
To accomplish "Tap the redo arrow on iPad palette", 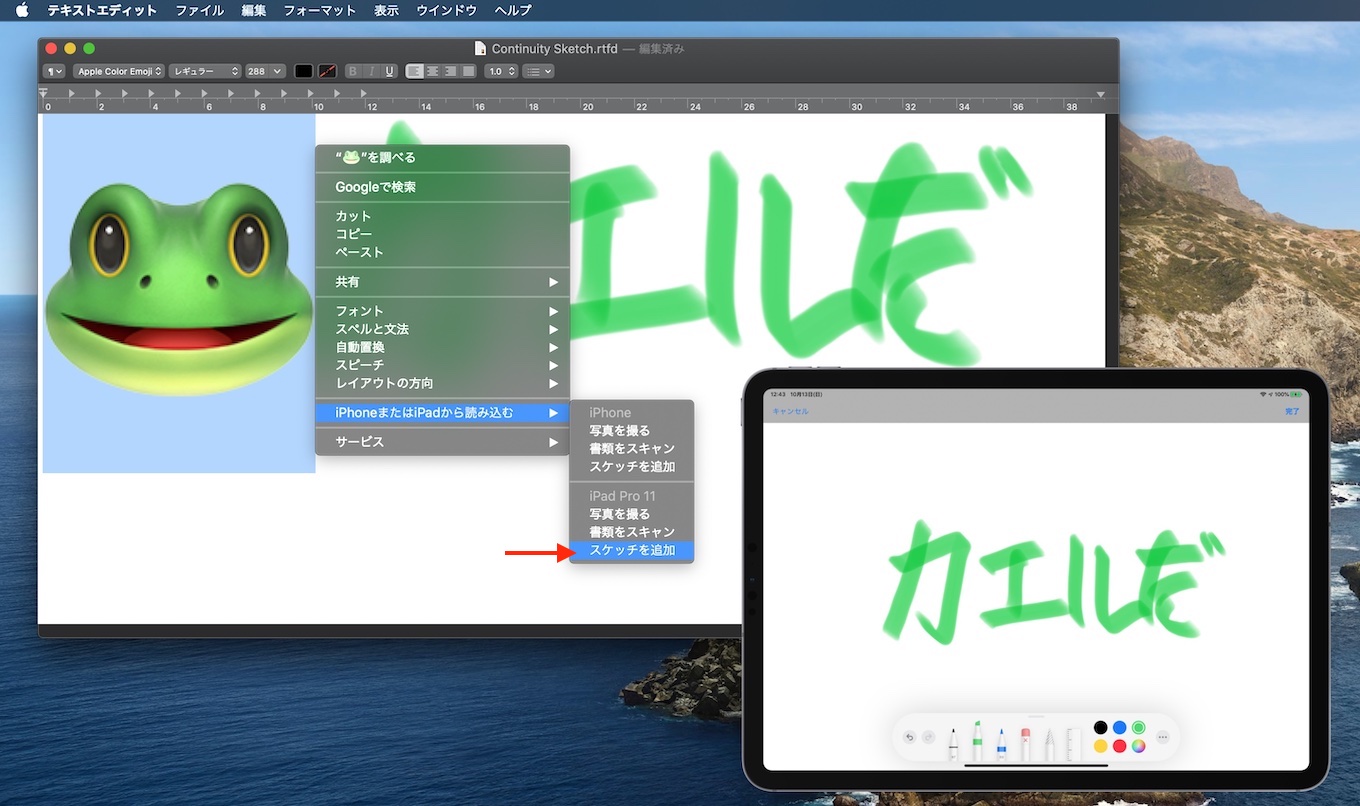I will point(928,737).
